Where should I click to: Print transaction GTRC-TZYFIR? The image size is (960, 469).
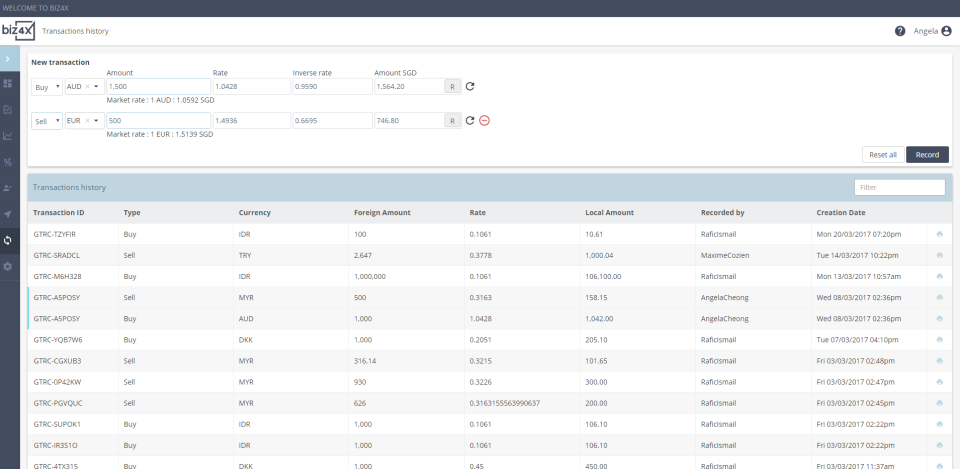(x=940, y=234)
